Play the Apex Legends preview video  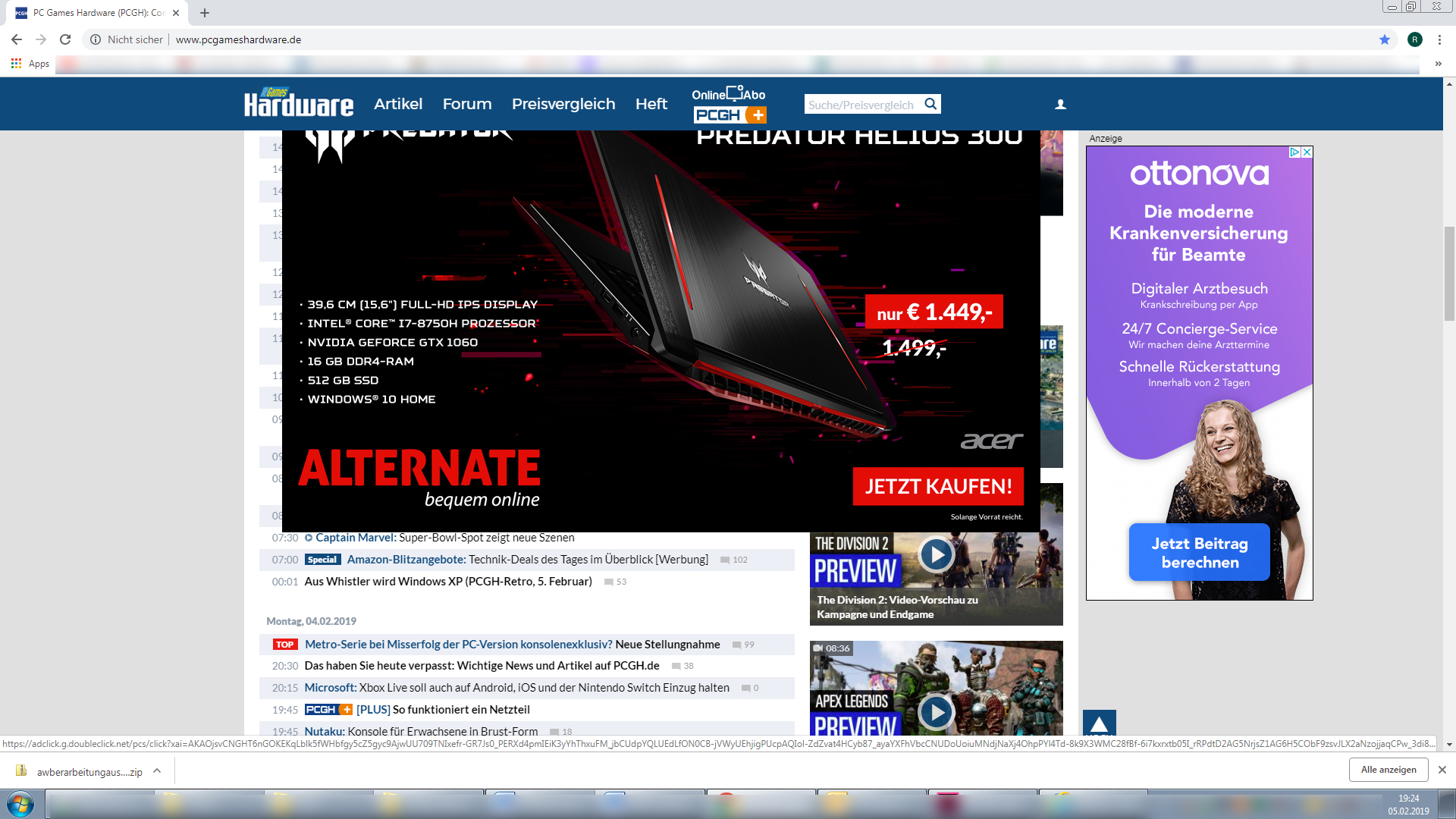937,712
